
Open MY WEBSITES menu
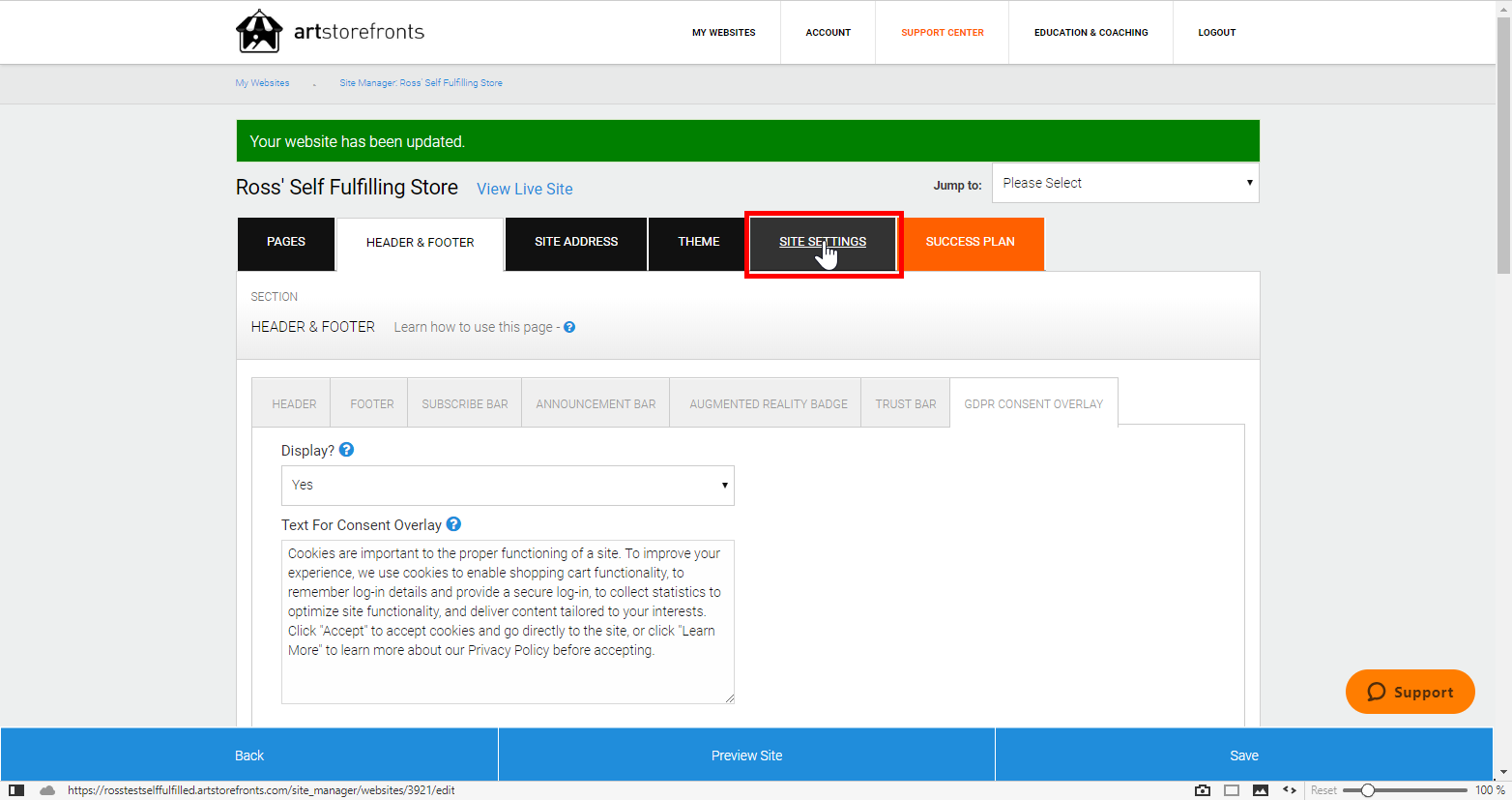(x=724, y=33)
